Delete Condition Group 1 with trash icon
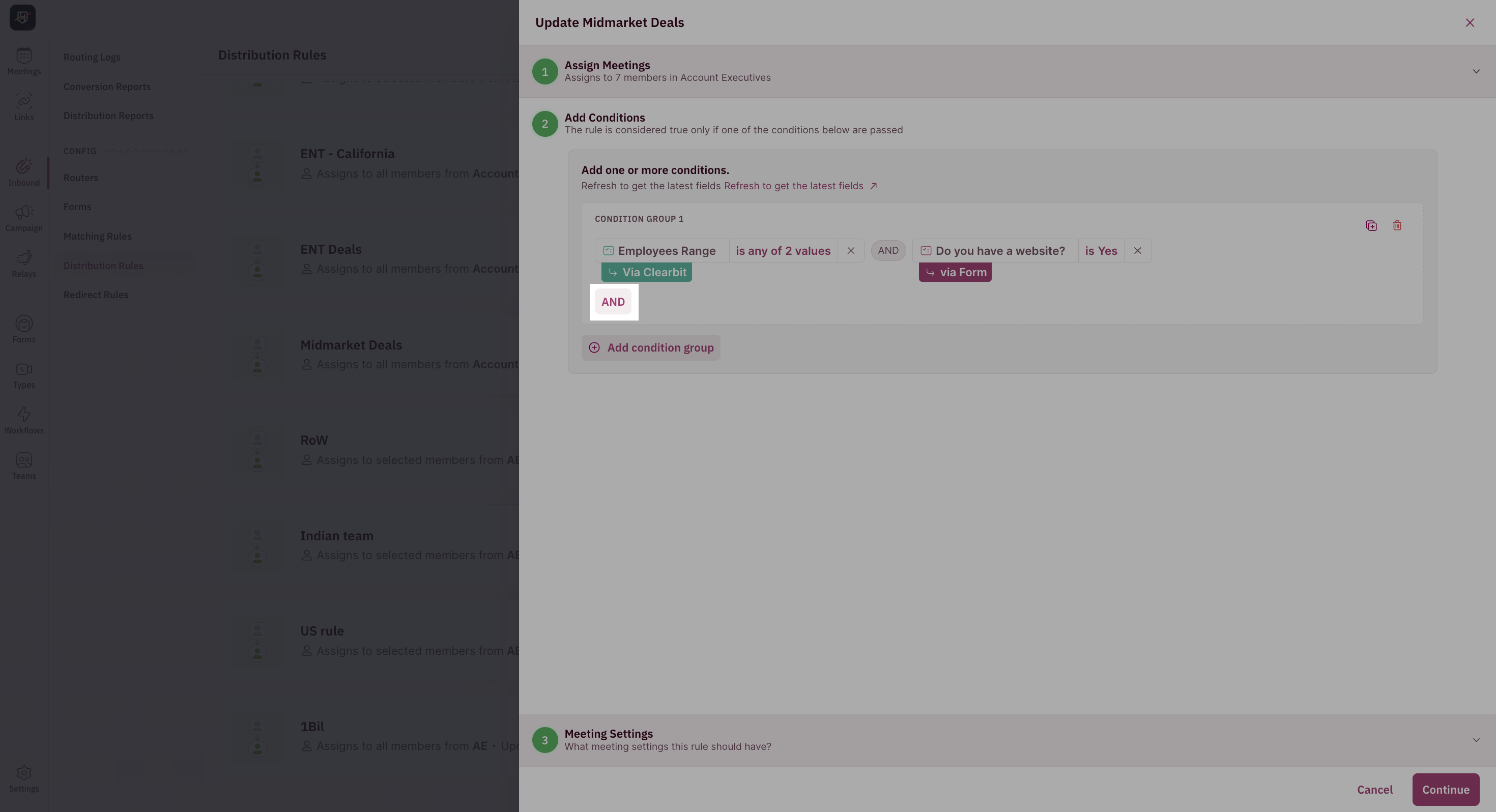 tap(1397, 225)
